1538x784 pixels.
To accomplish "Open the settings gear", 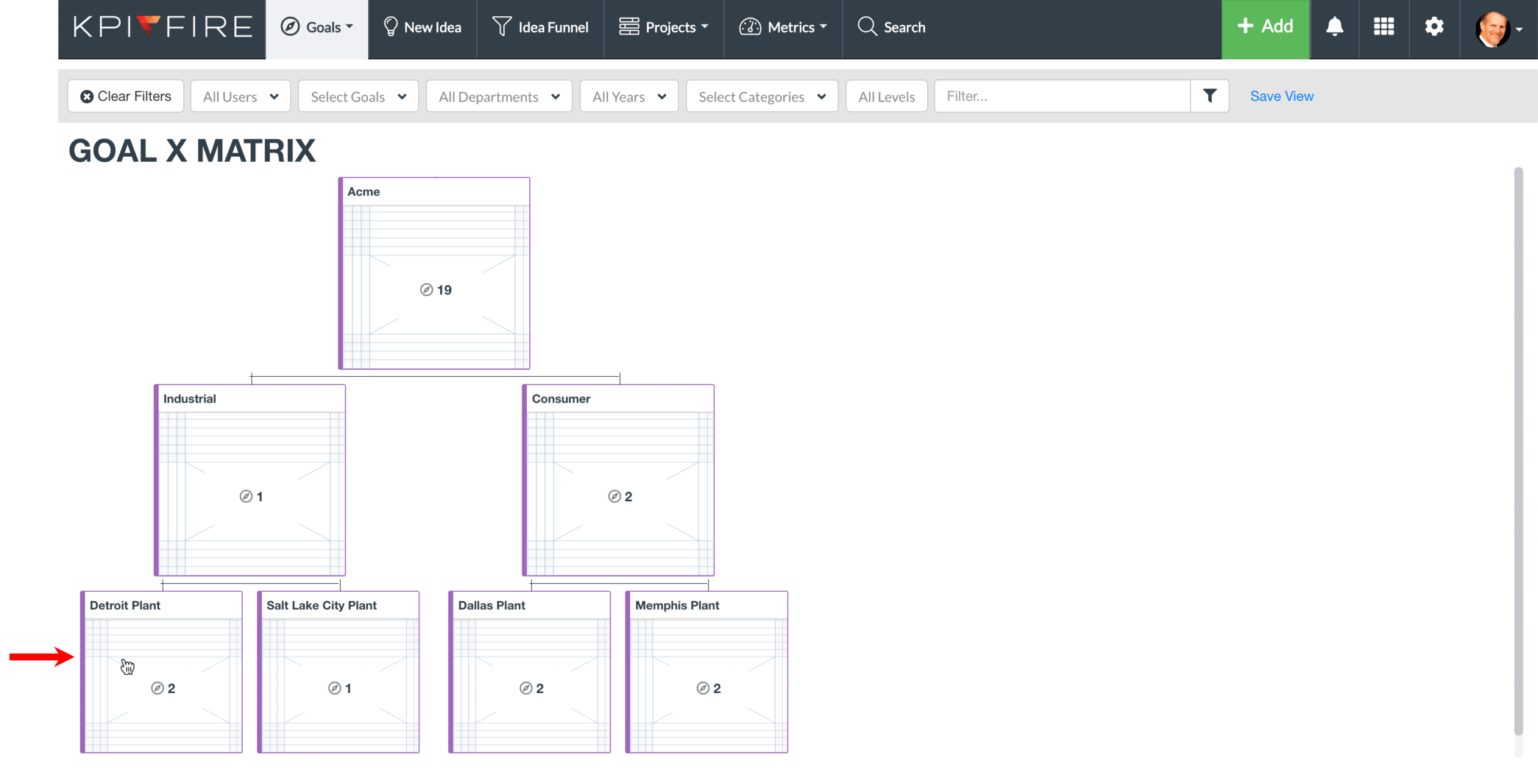I will point(1434,27).
